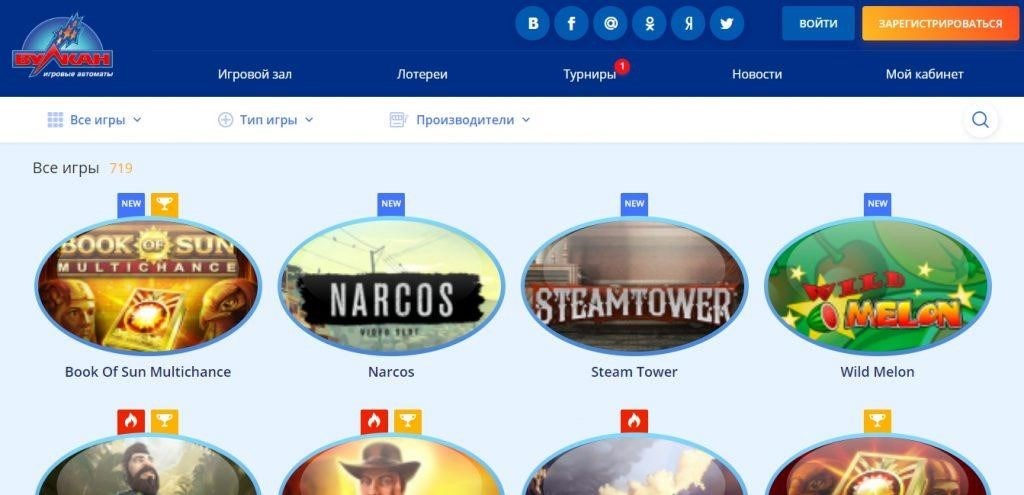
Task: Open the Игровой зал menu item
Action: [x=255, y=74]
